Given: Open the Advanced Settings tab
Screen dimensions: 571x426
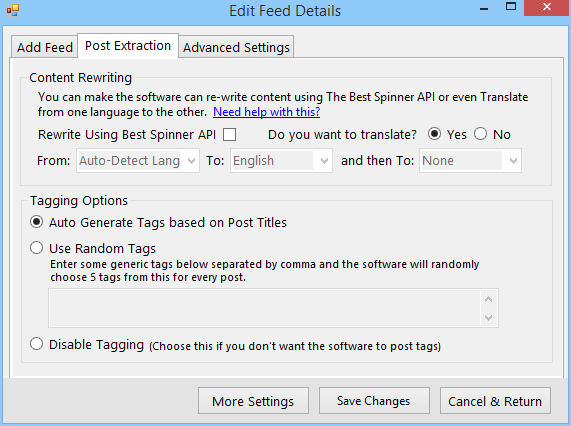Looking at the screenshot, I should 236,47.
